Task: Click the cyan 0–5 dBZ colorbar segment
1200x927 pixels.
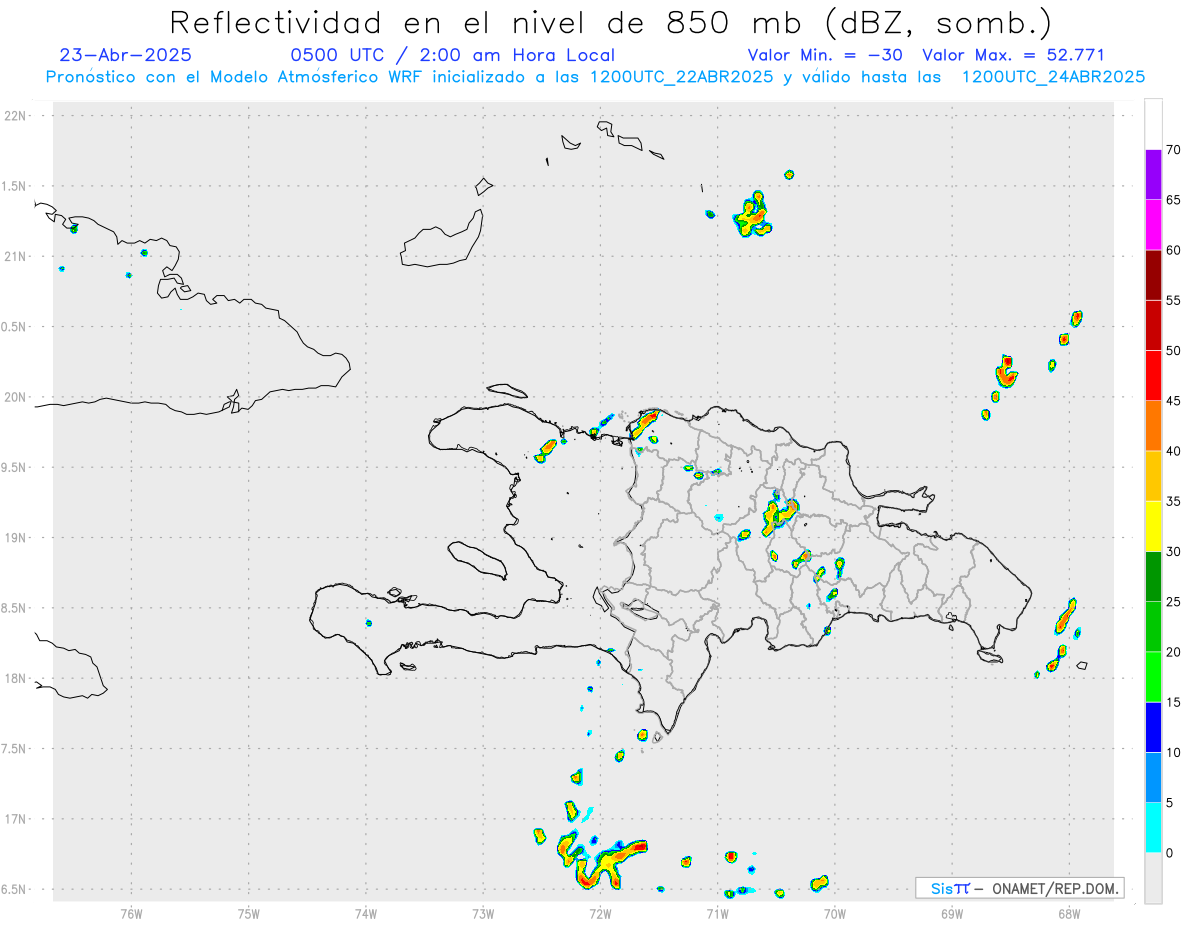Action: pyautogui.click(x=1153, y=828)
